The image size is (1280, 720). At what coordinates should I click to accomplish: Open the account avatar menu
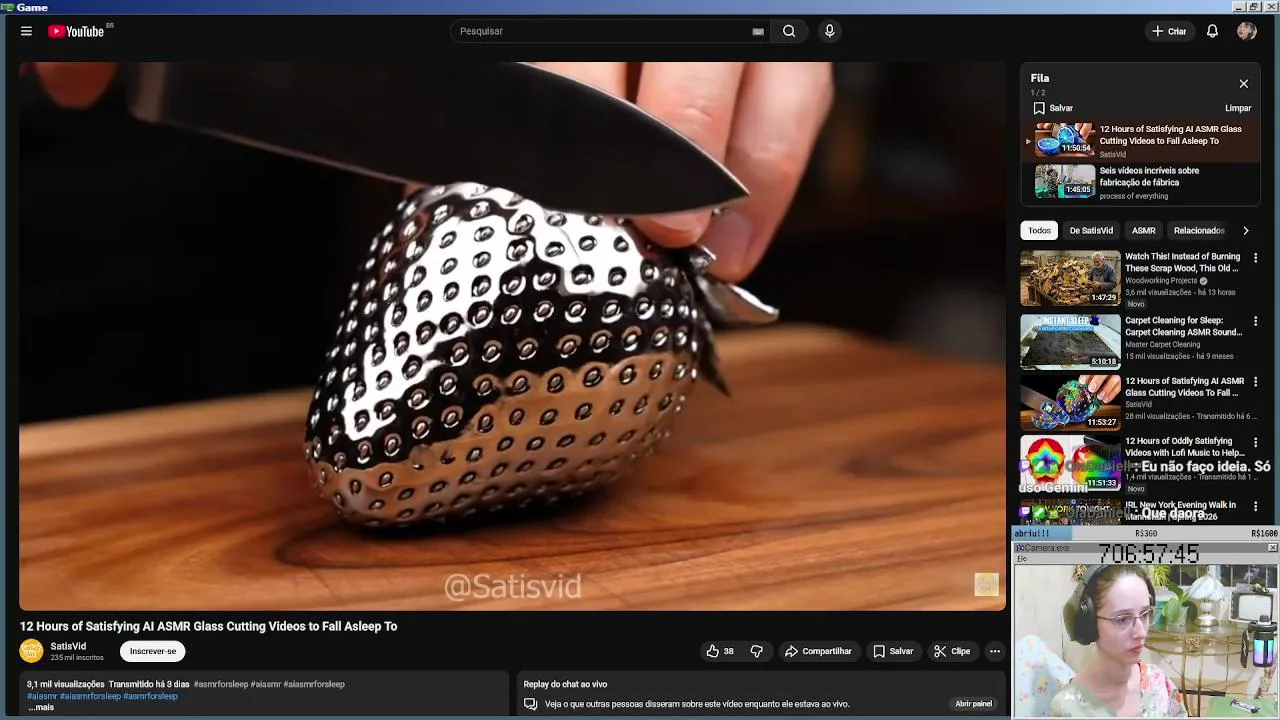click(x=1246, y=31)
